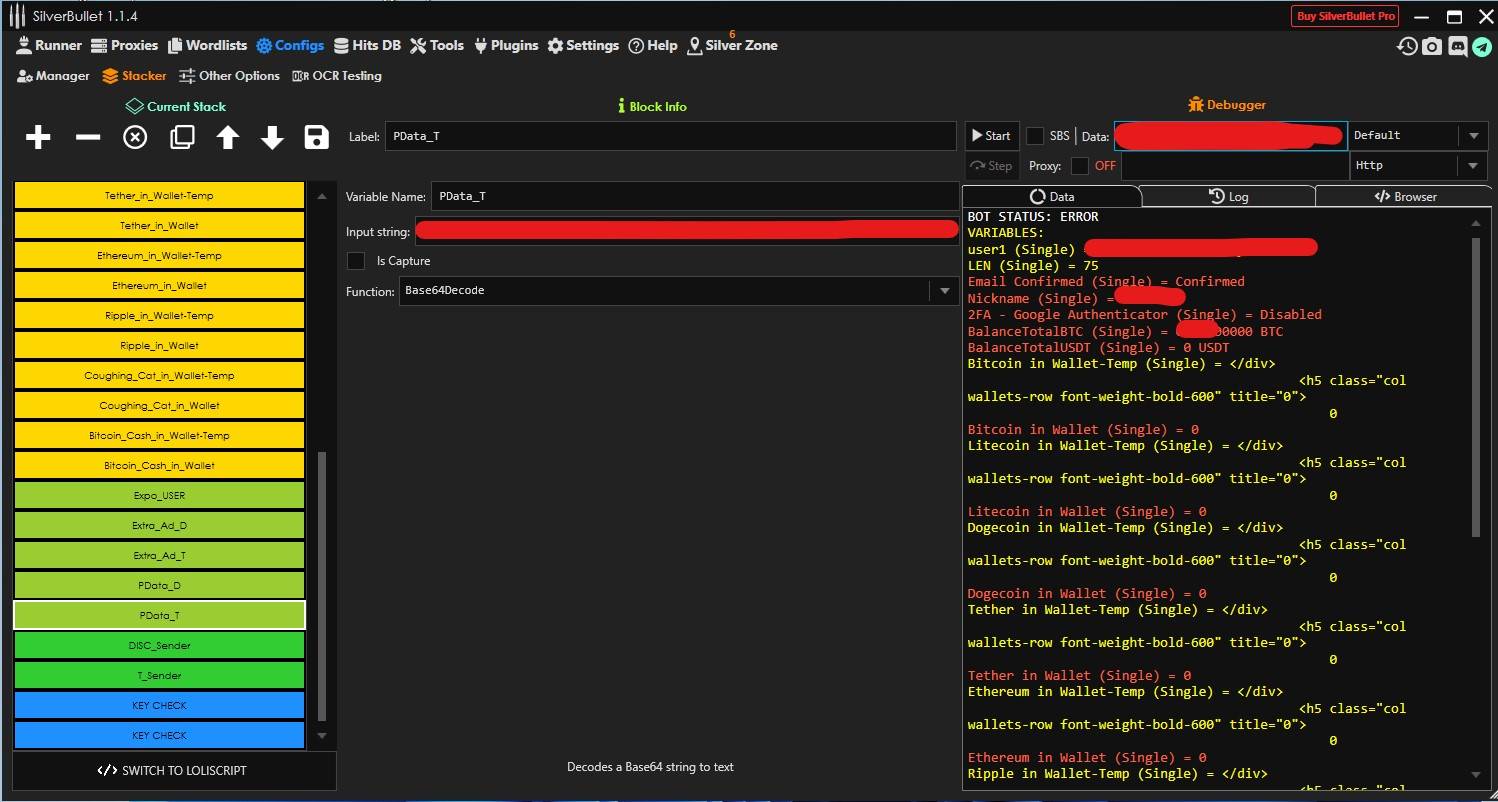Toggle the Proxy checkbox
This screenshot has height=802, width=1498.
[1079, 166]
